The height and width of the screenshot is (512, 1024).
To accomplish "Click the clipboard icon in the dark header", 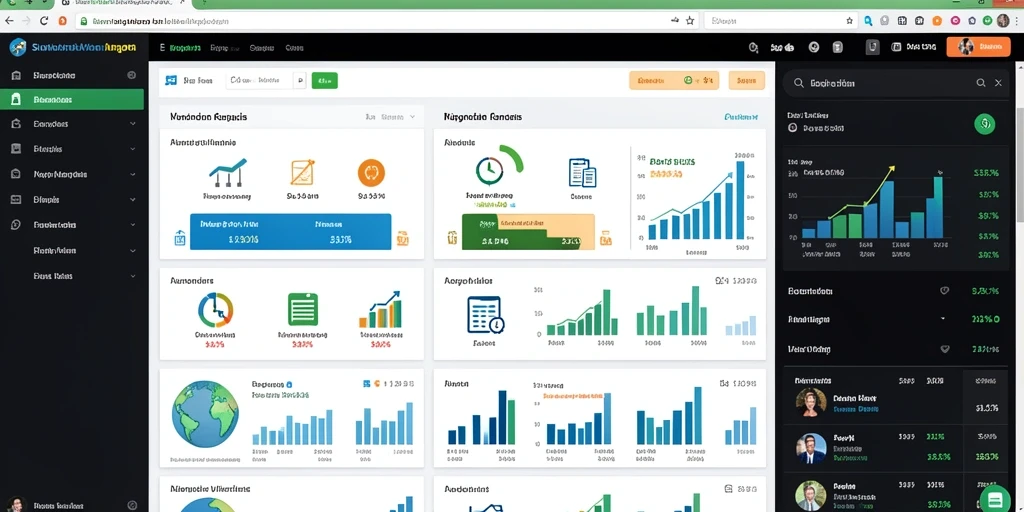I will 837,47.
